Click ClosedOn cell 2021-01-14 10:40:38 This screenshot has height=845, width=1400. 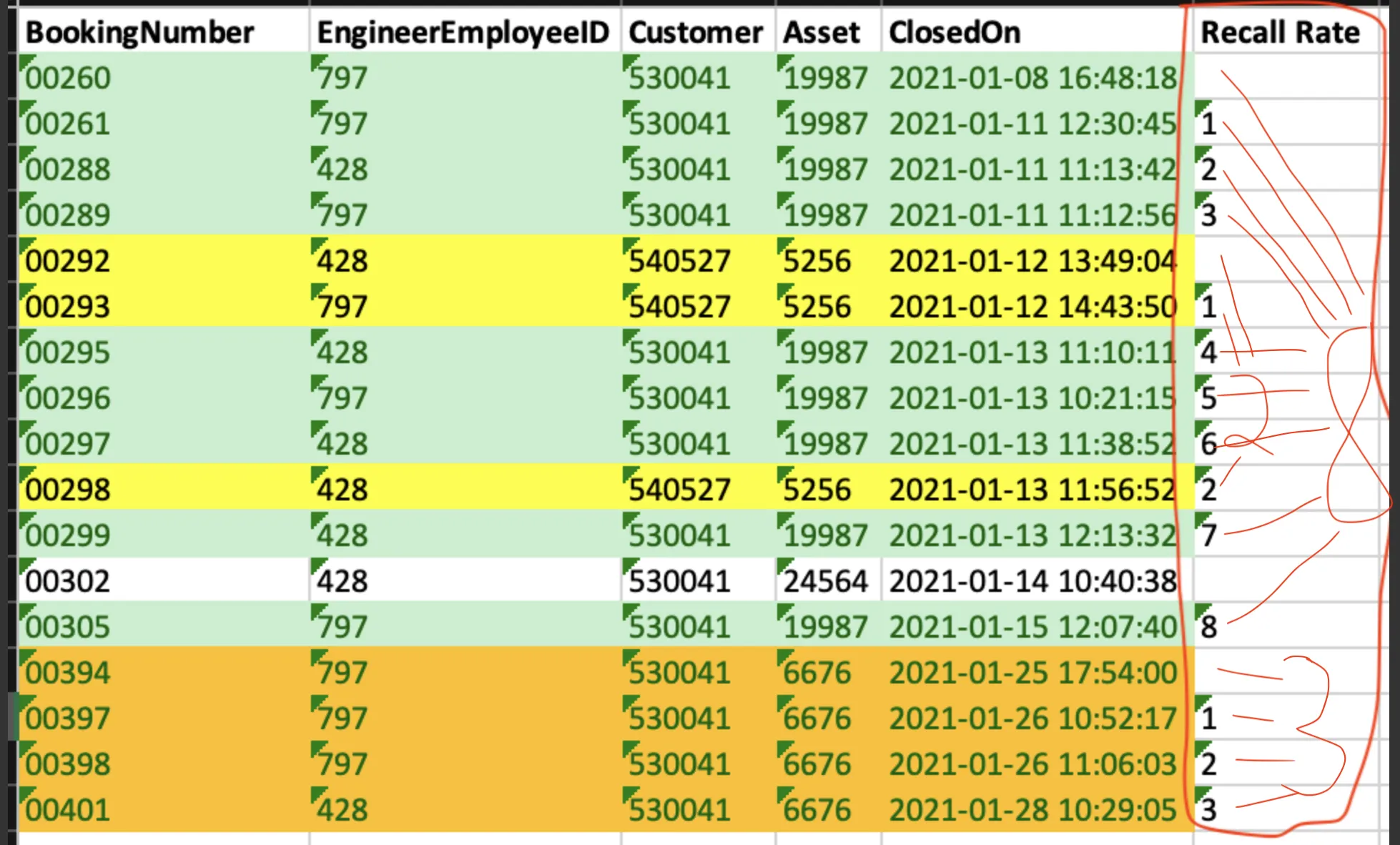coord(1032,580)
